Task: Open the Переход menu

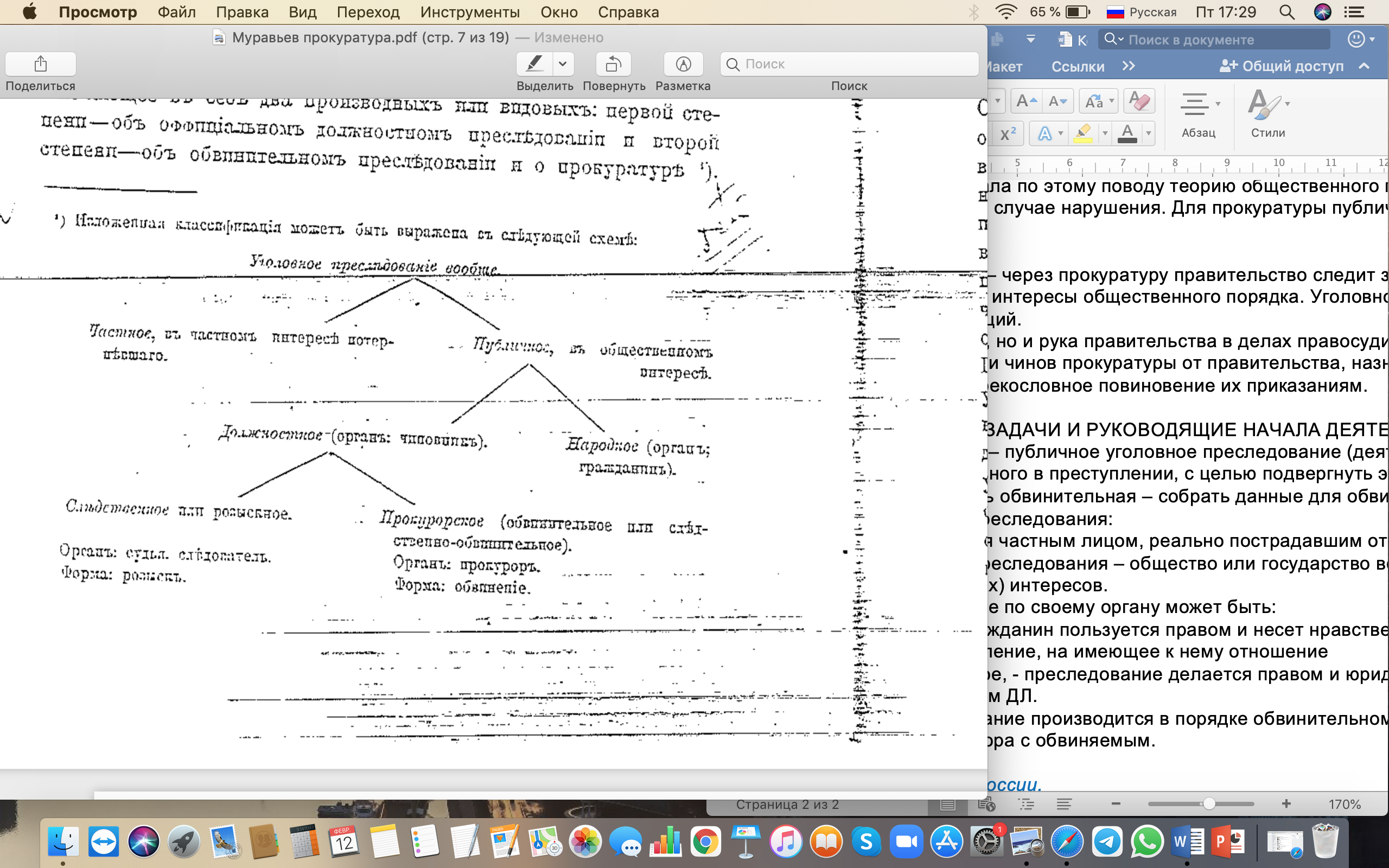Action: point(368,12)
